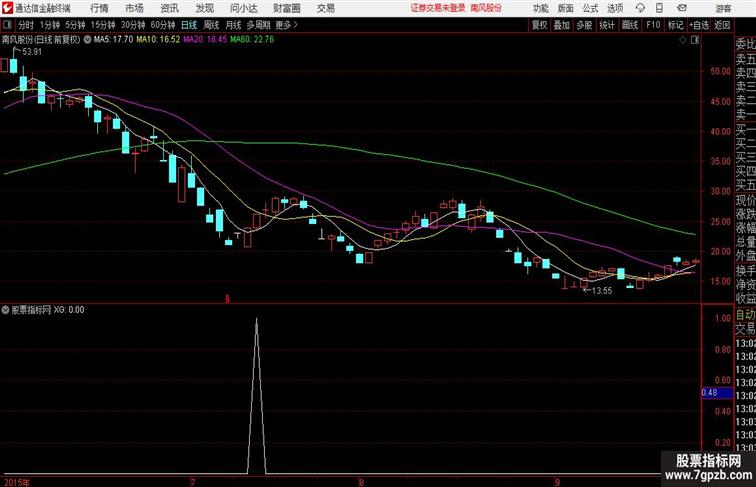
Task: Click the MA60: 22.76 value label
Action: [252, 40]
